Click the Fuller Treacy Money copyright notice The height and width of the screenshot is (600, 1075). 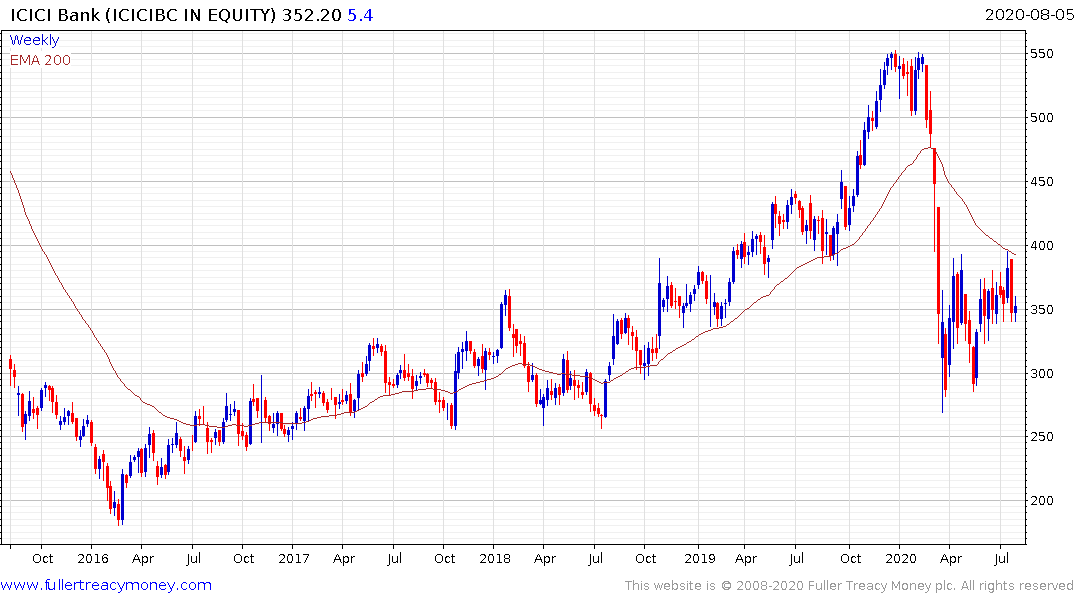coord(849,586)
